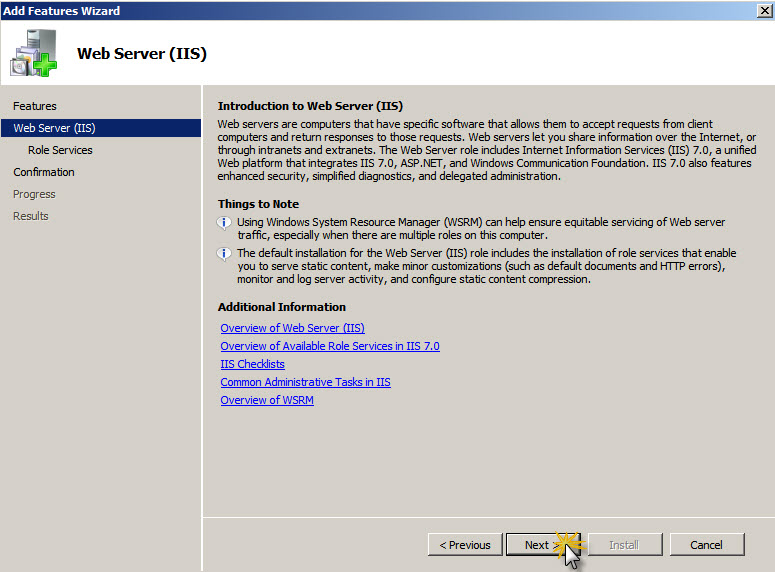775x572 pixels.
Task: Open Overview of Web Server (IIS) link
Action: tap(293, 328)
